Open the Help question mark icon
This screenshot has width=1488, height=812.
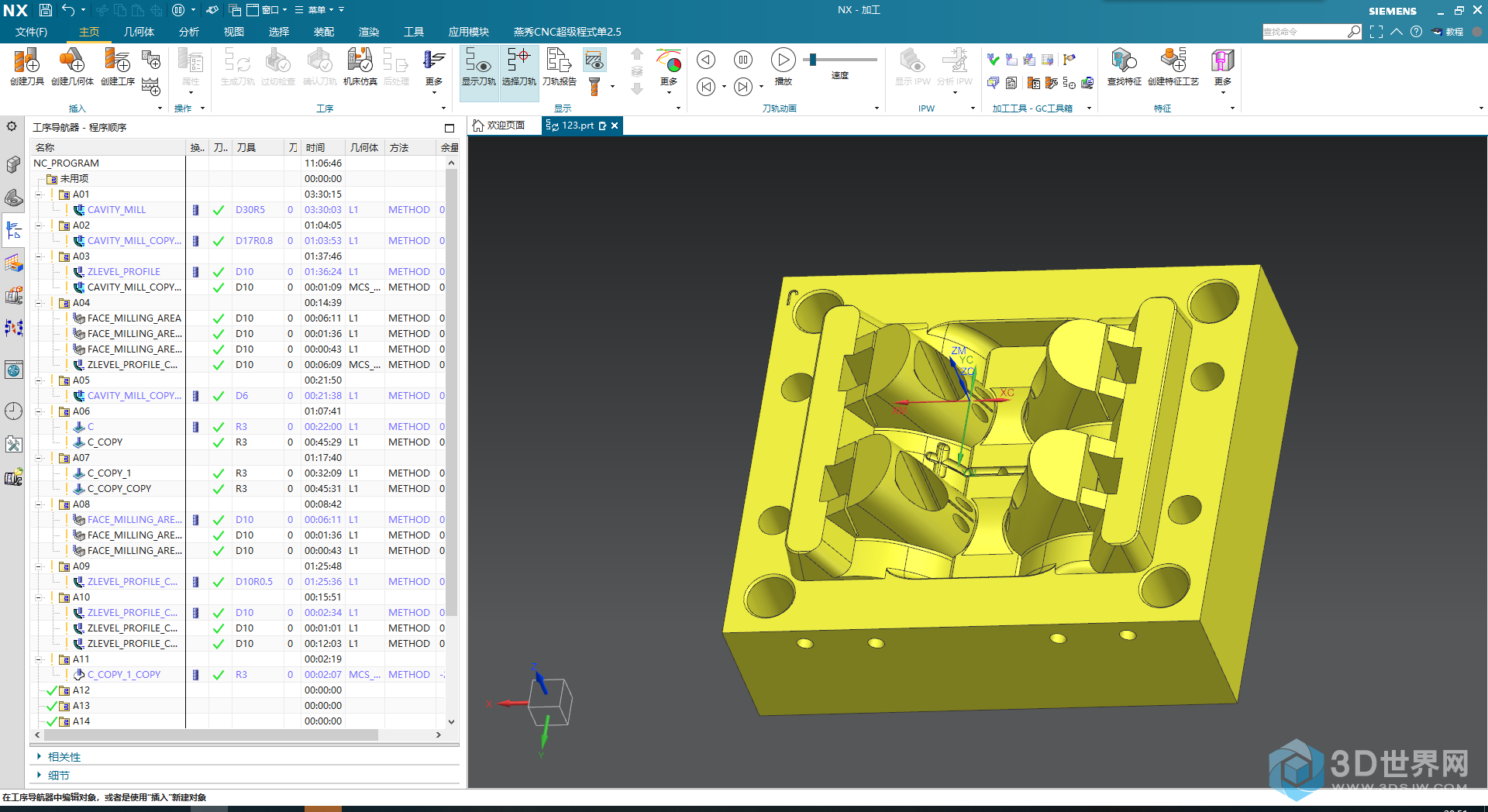(1416, 32)
